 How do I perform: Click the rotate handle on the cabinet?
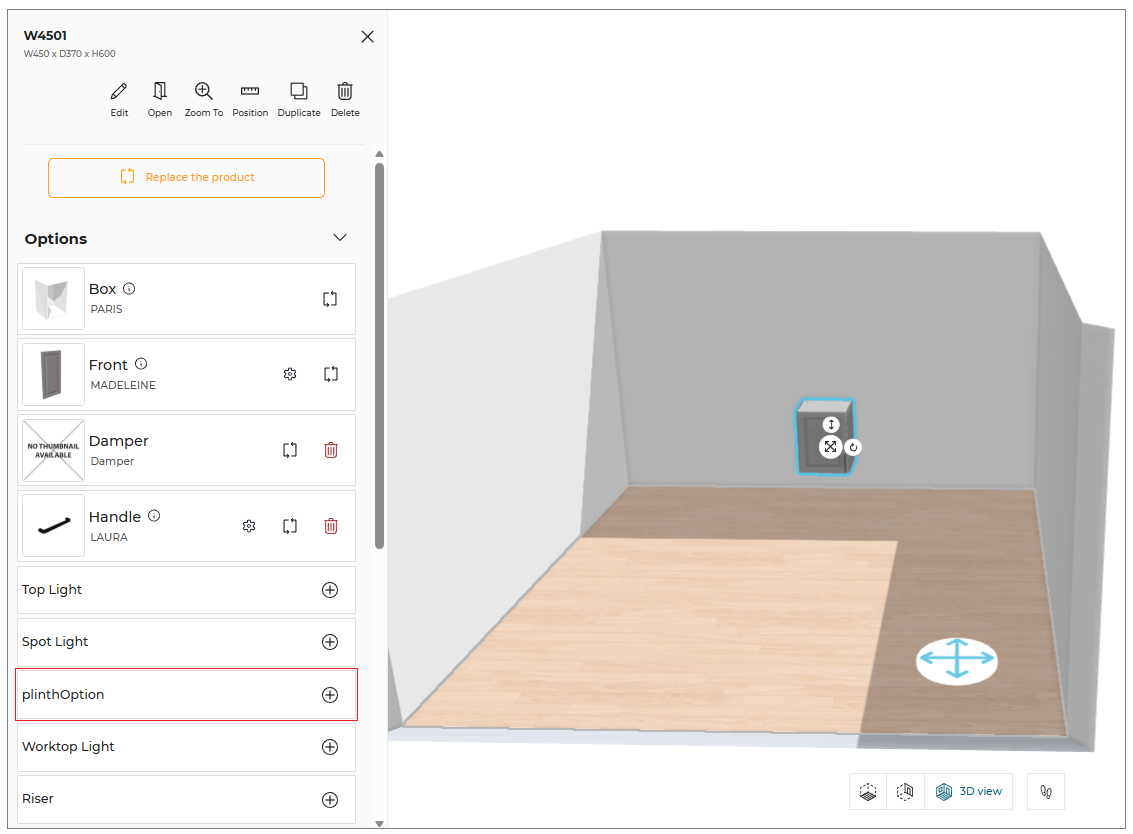(853, 447)
